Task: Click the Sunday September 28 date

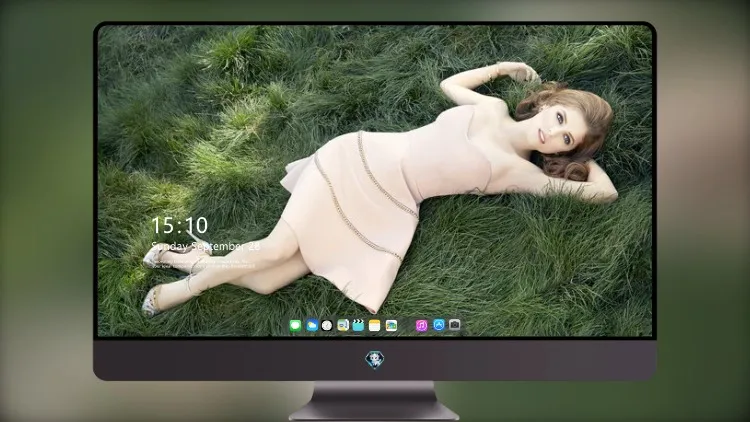Action: 205,246
